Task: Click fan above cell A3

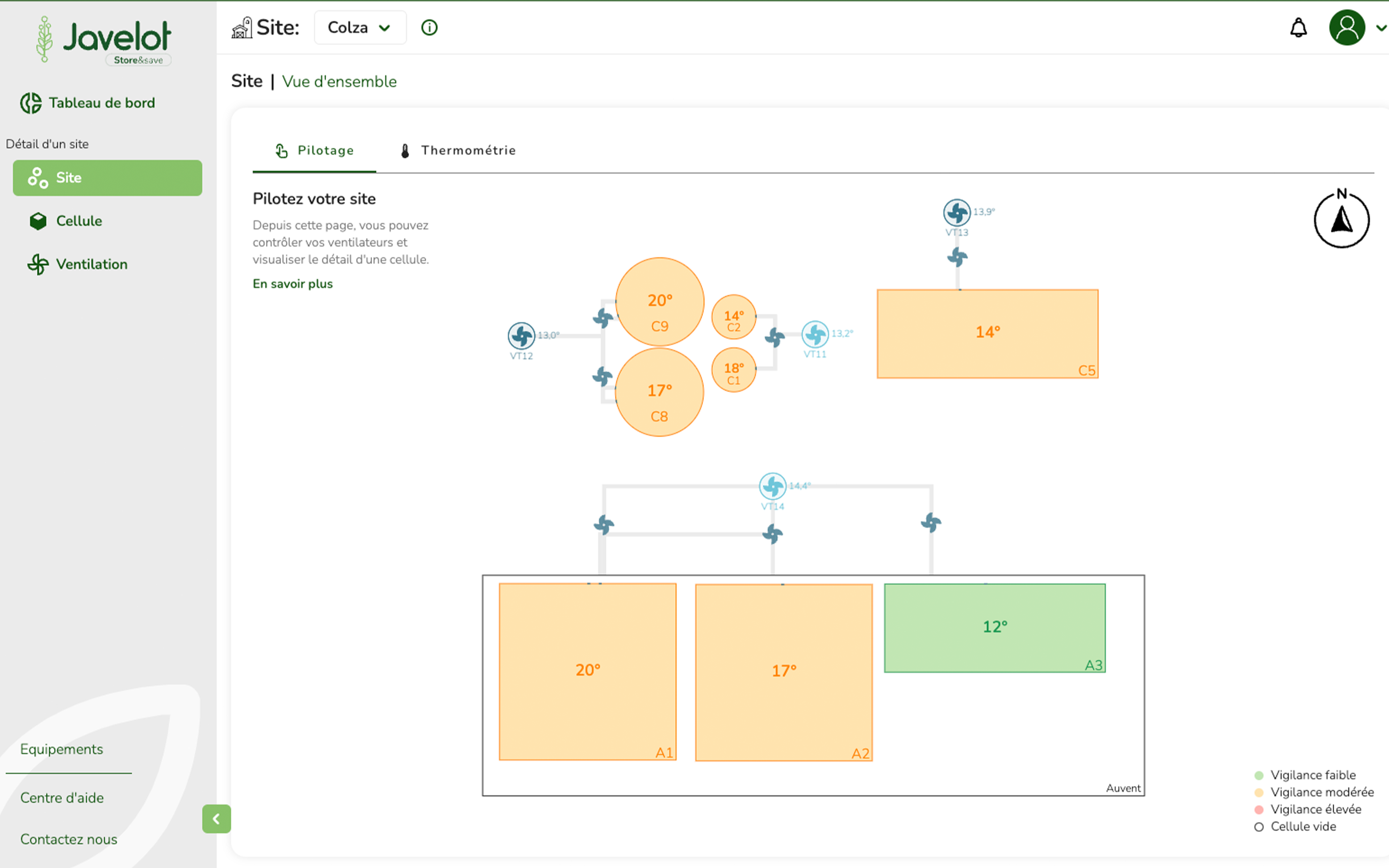Action: point(931,523)
